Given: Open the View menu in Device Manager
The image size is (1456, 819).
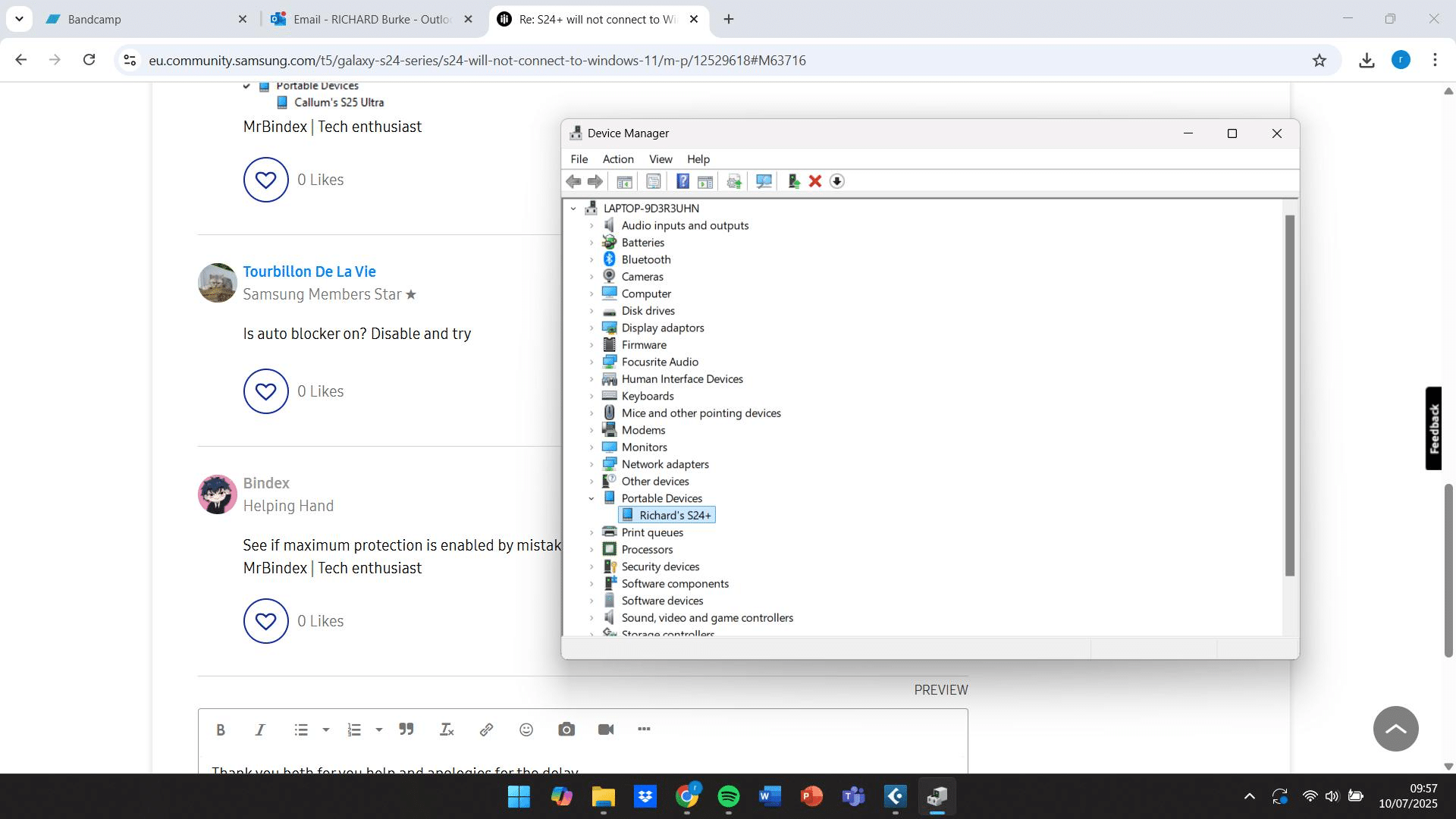Looking at the screenshot, I should tap(661, 159).
